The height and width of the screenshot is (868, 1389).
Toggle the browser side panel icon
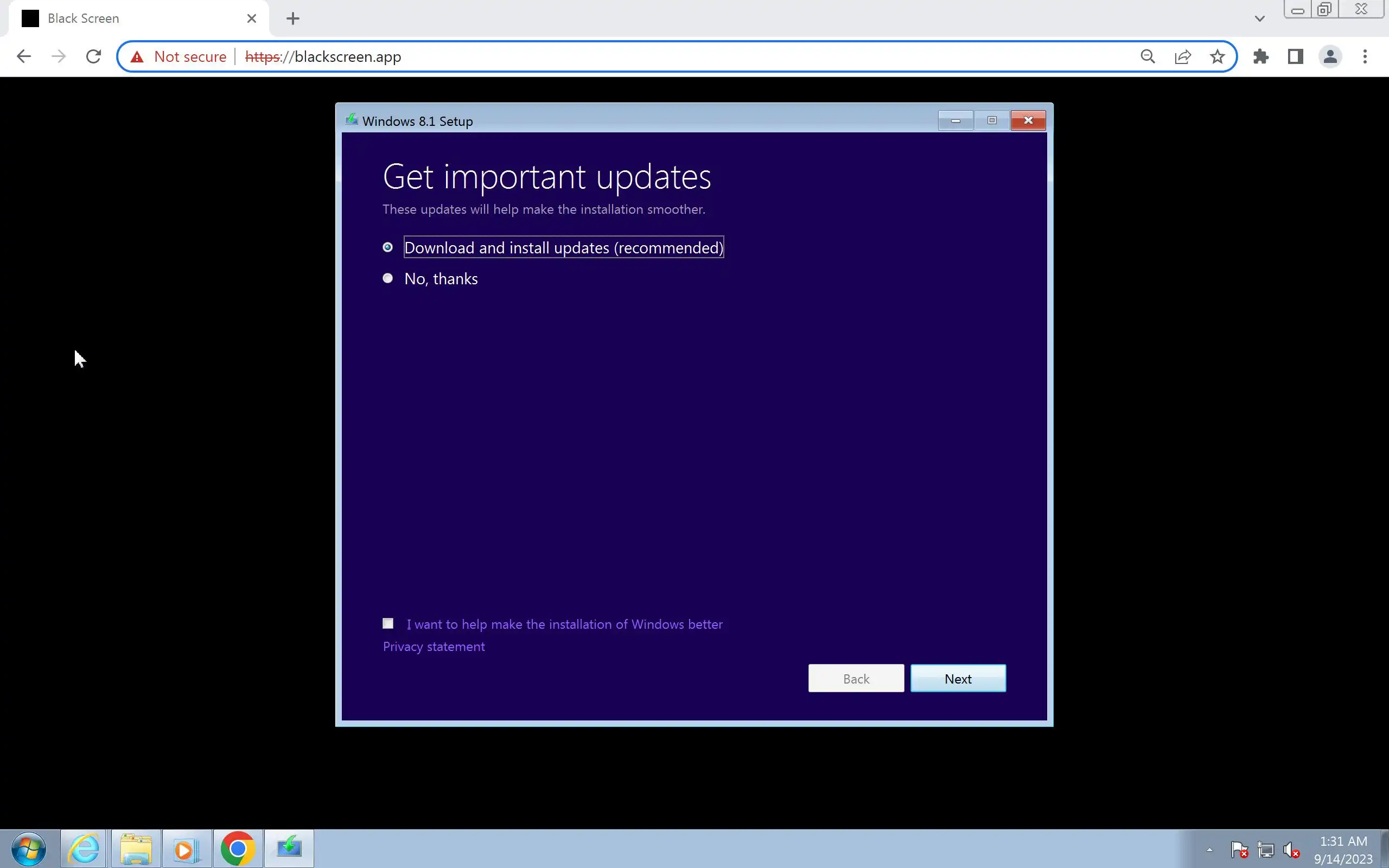point(1296,56)
